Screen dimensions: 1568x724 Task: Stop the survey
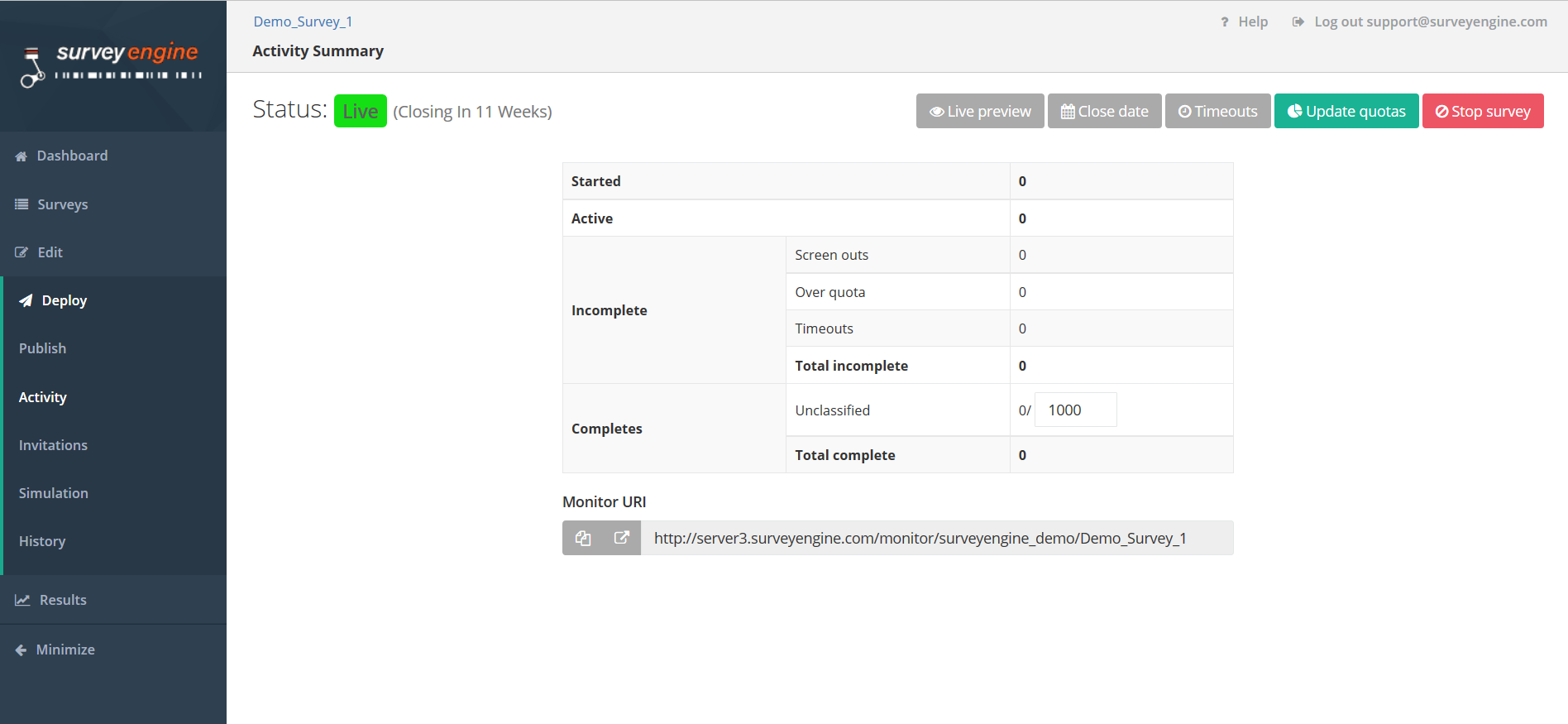[x=1482, y=111]
